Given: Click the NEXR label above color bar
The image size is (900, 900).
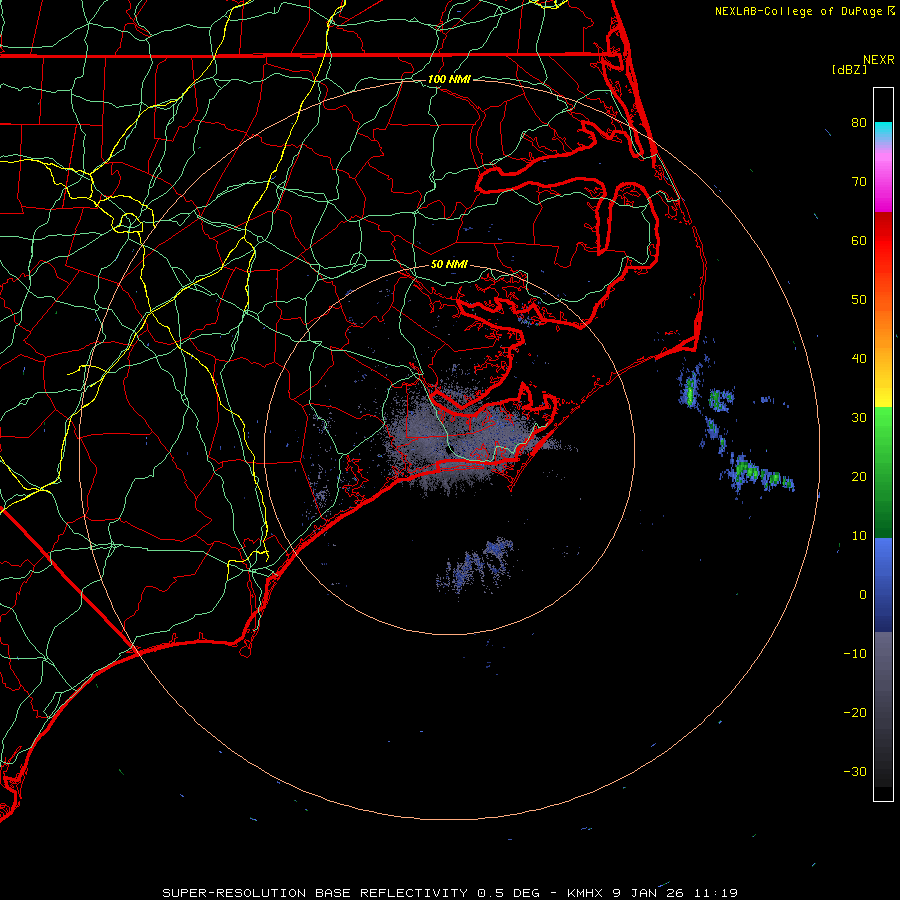Looking at the screenshot, I should click(878, 60).
